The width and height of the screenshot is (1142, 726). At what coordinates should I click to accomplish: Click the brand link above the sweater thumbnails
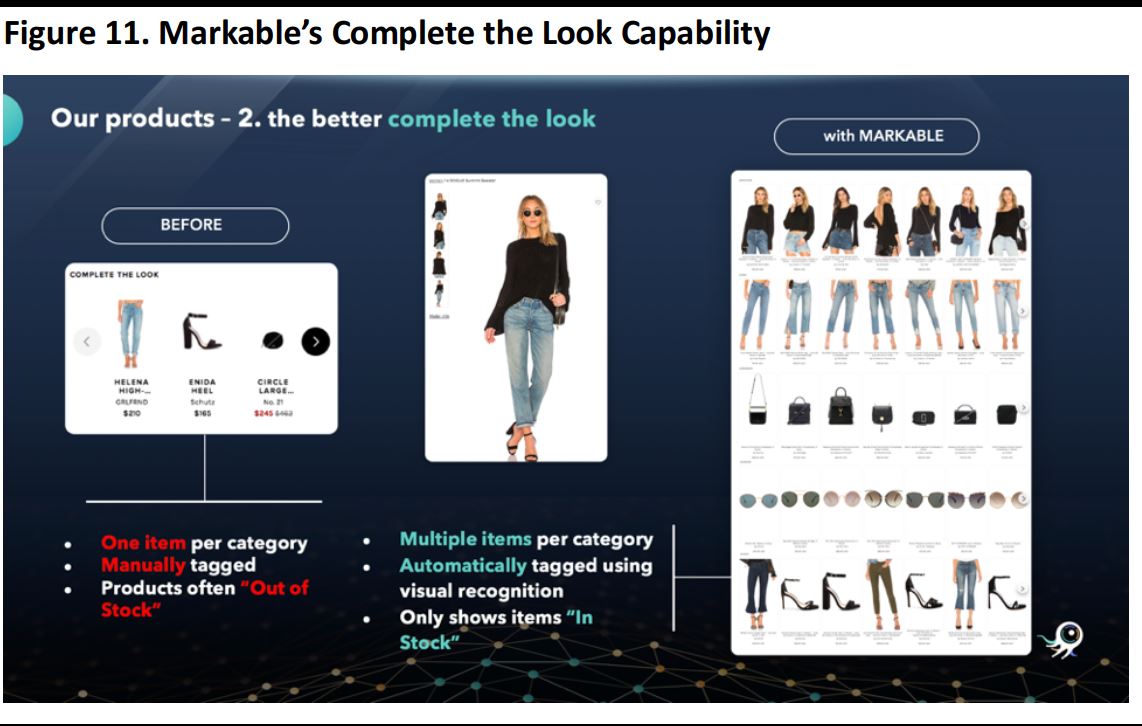point(434,182)
